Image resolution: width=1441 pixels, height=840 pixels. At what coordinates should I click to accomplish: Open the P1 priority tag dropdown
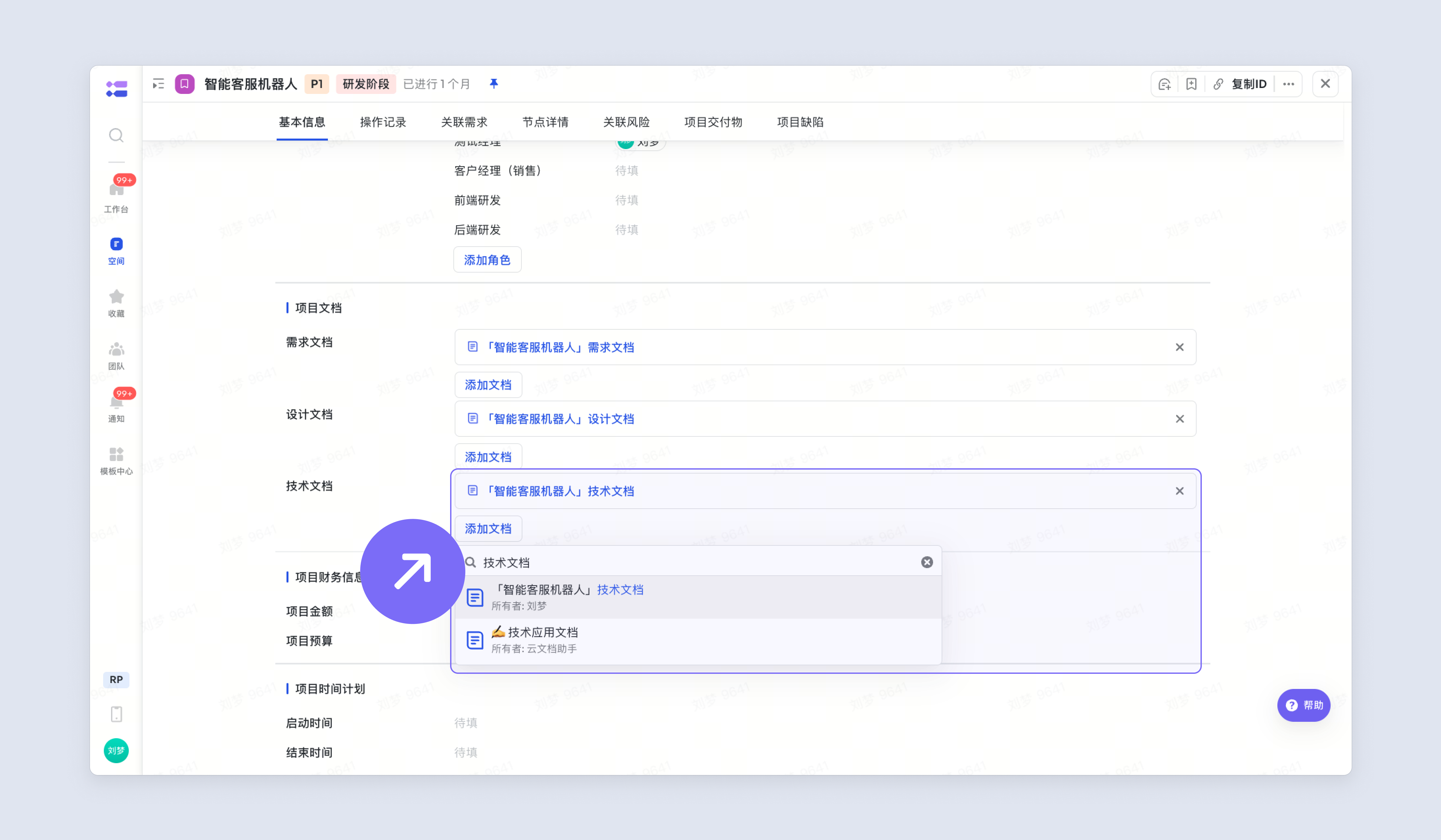click(317, 84)
